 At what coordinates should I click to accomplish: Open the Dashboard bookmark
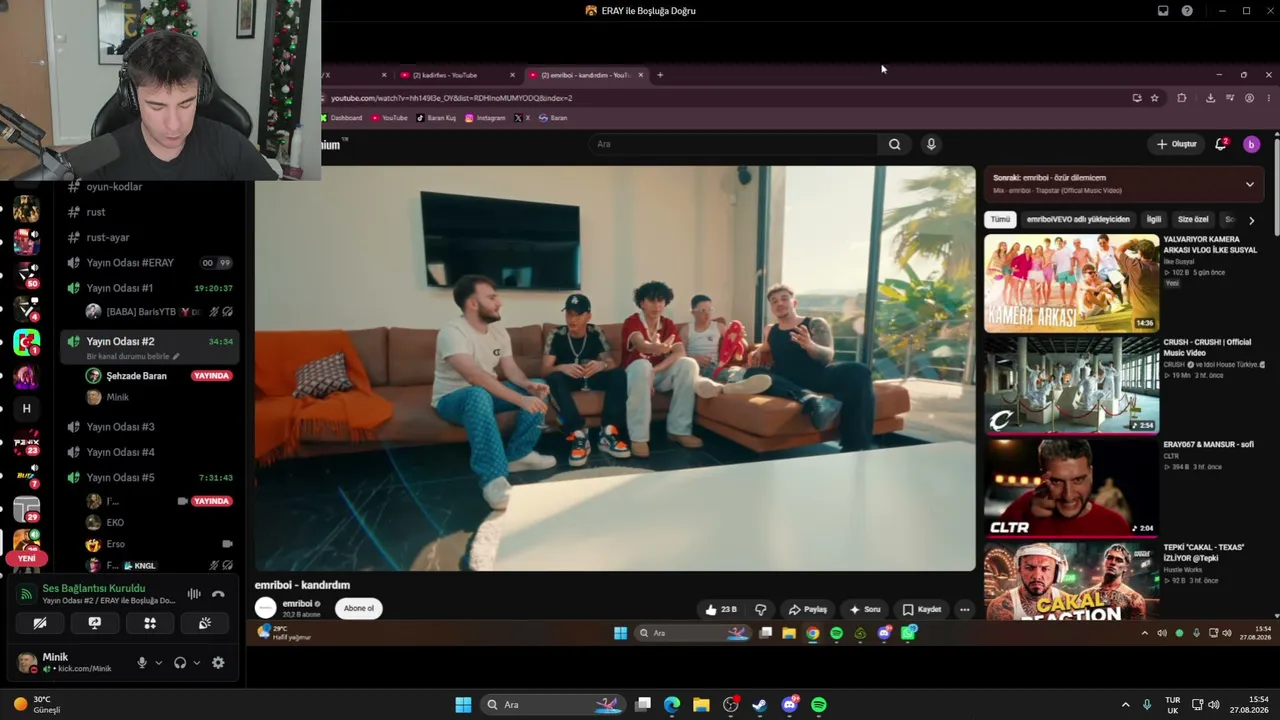pyautogui.click(x=341, y=118)
